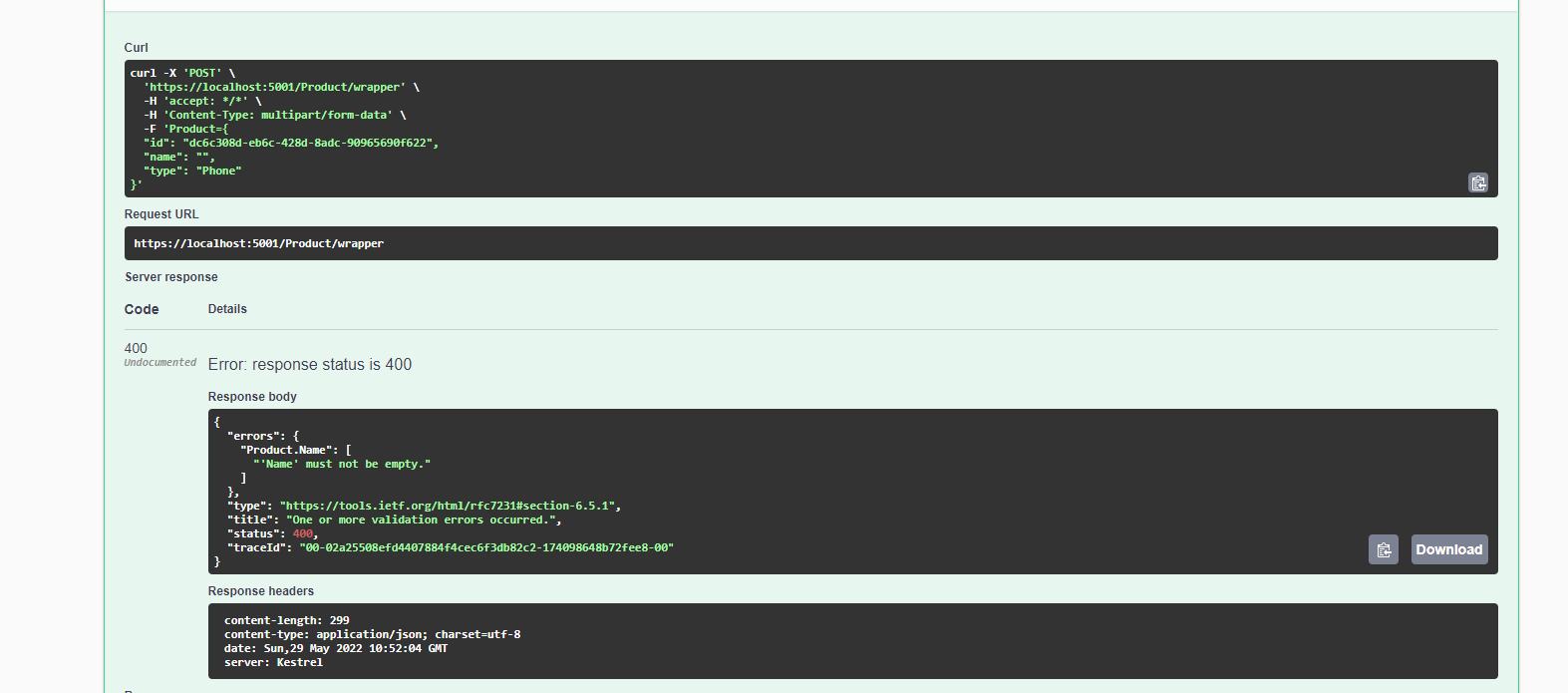The width and height of the screenshot is (1568, 693).
Task: Select the -F 'Product={ line
Action: (x=186, y=129)
